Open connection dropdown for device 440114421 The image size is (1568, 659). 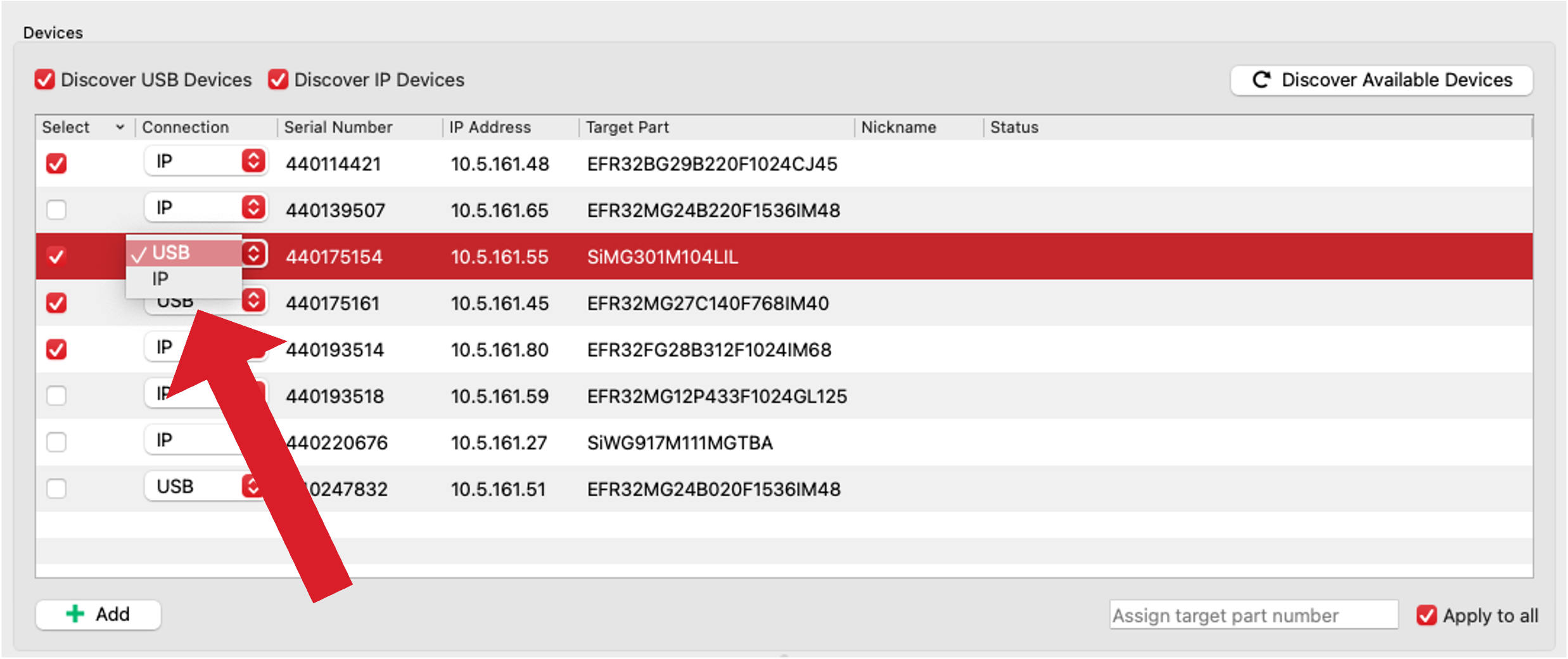coord(253,162)
